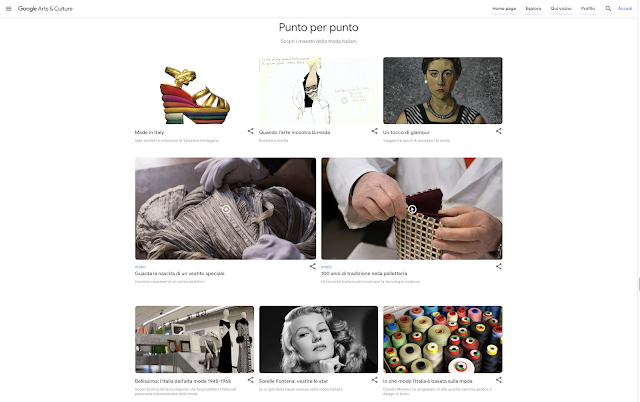This screenshot has width=640, height=402.
Task: Click the Accedi sign-in link
Action: tap(624, 9)
